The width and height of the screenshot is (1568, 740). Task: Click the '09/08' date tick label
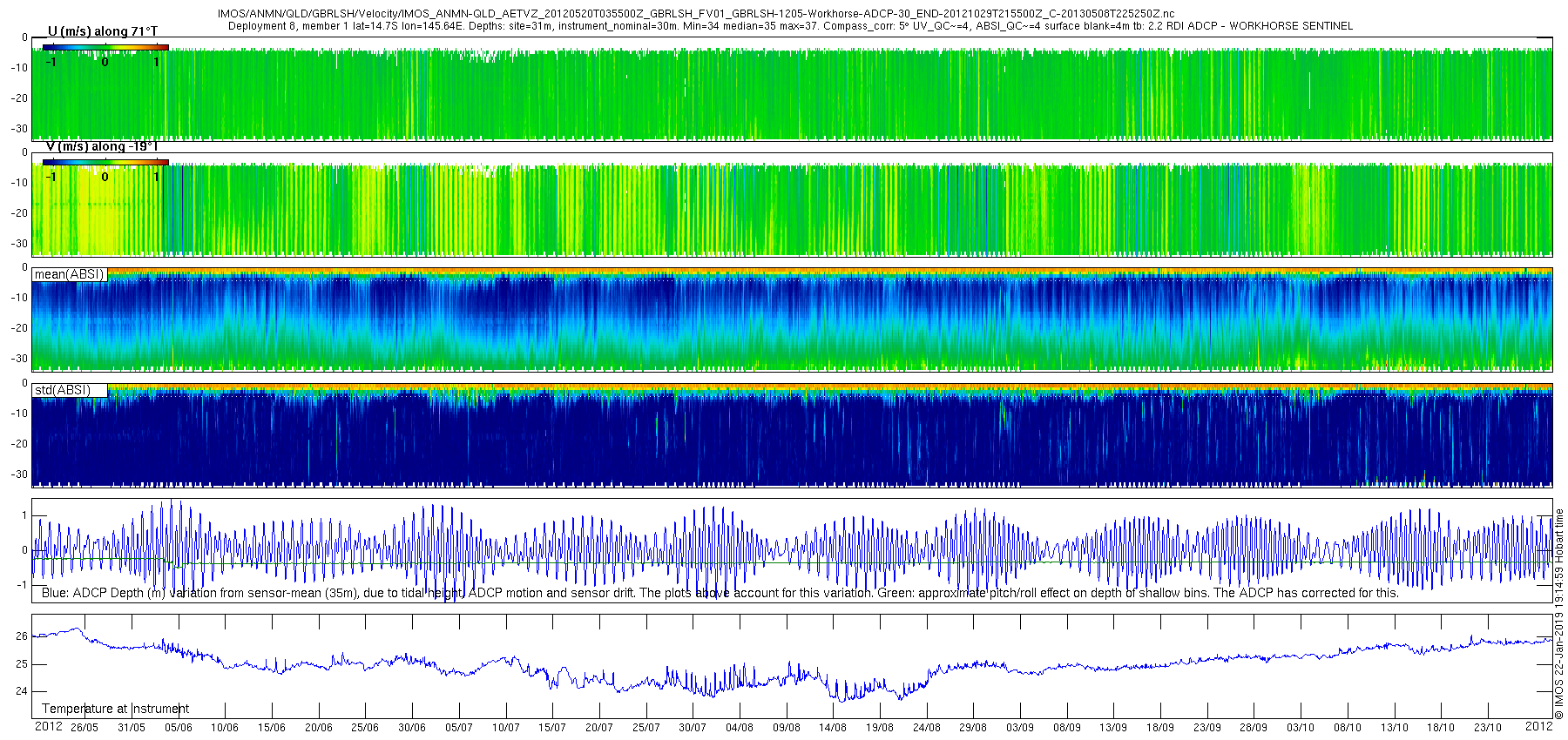click(x=787, y=728)
